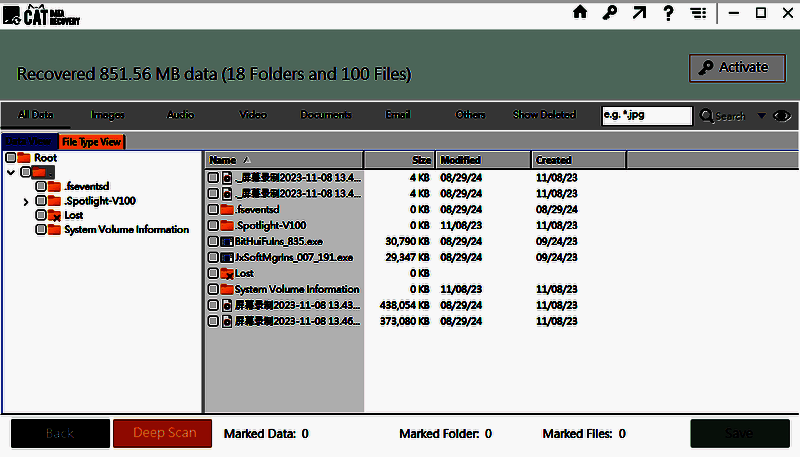Mark System Volume Information checkbox in file list
This screenshot has width=800, height=457.
point(212,289)
